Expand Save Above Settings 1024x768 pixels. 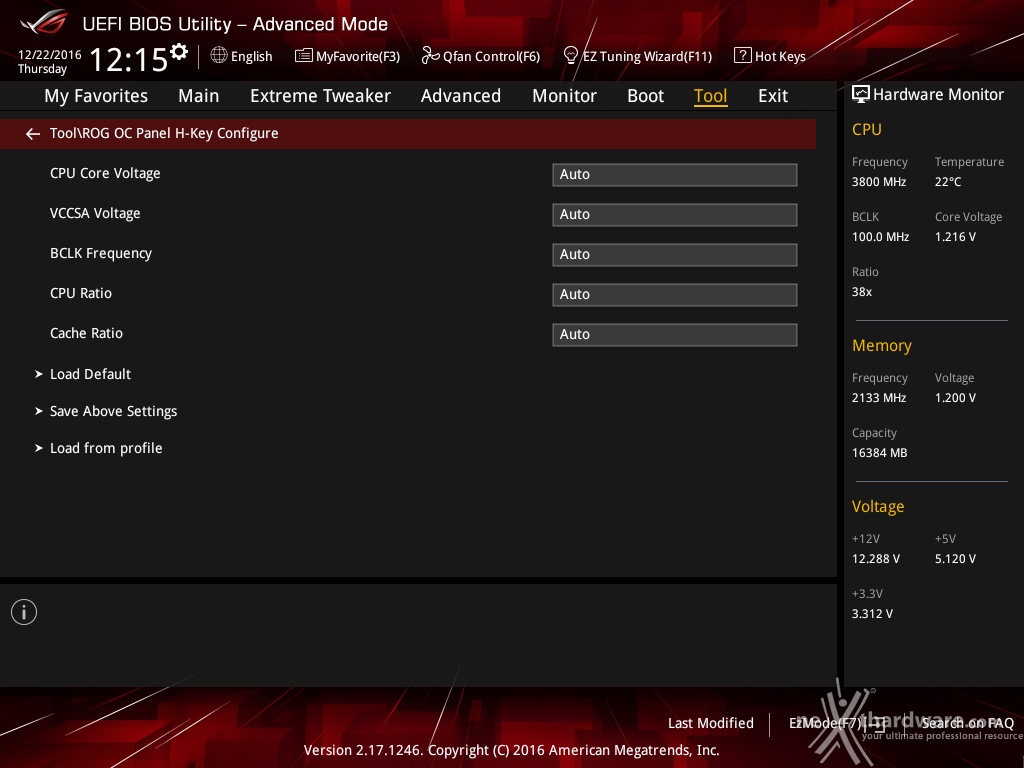click(x=114, y=411)
